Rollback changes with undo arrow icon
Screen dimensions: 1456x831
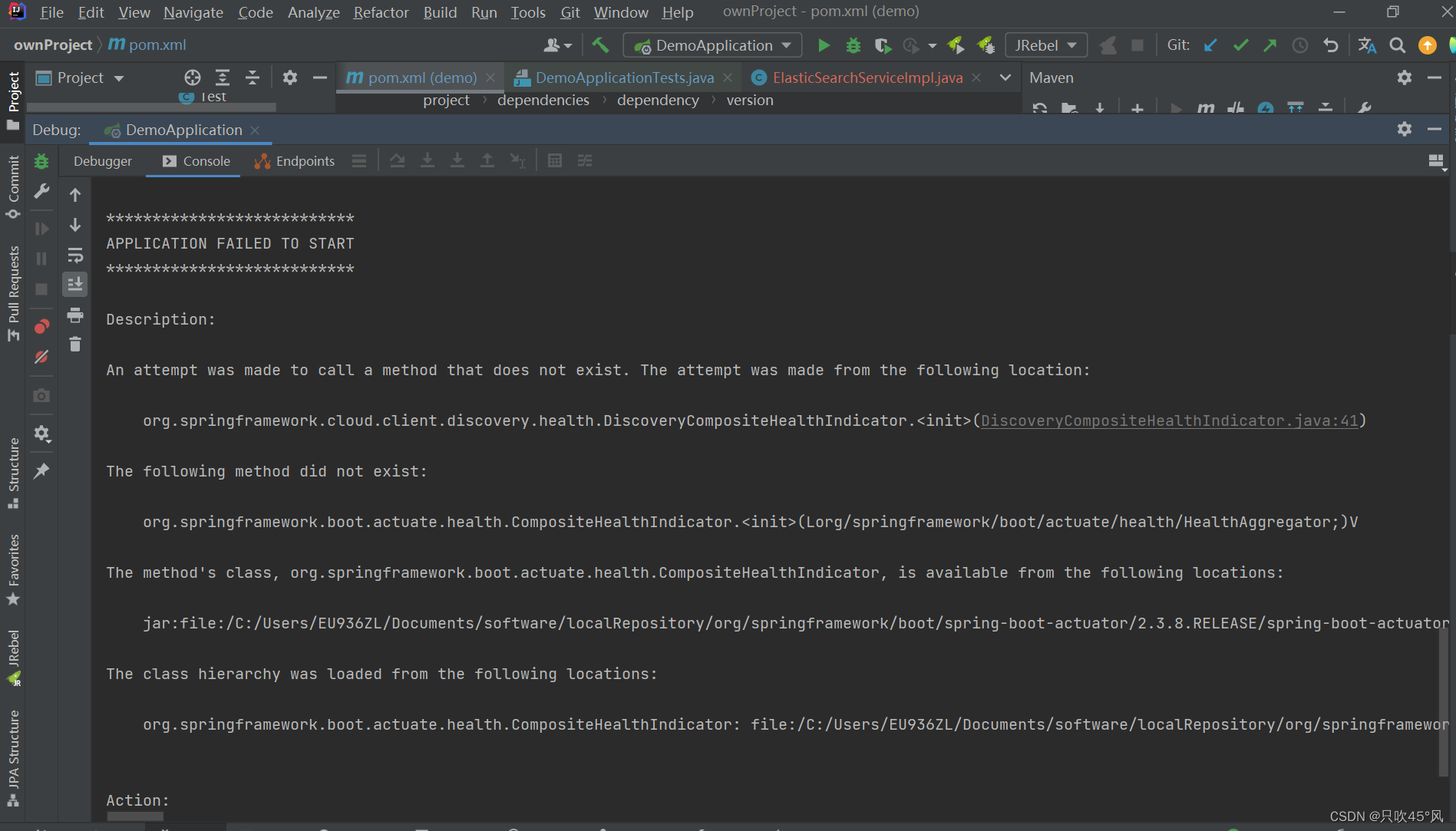[x=1330, y=45]
